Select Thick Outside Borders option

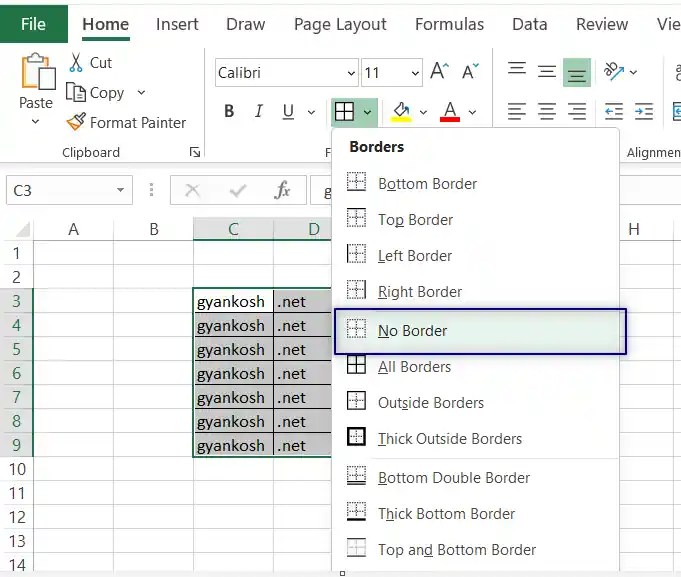pyautogui.click(x=476, y=439)
